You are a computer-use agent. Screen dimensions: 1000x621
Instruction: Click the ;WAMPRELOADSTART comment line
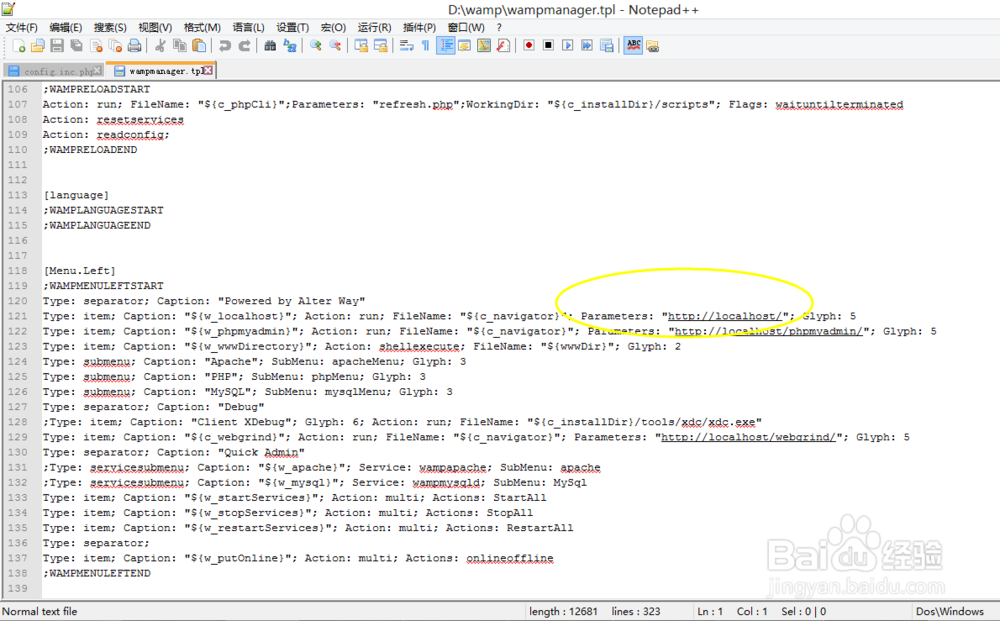pyautogui.click(x=96, y=89)
